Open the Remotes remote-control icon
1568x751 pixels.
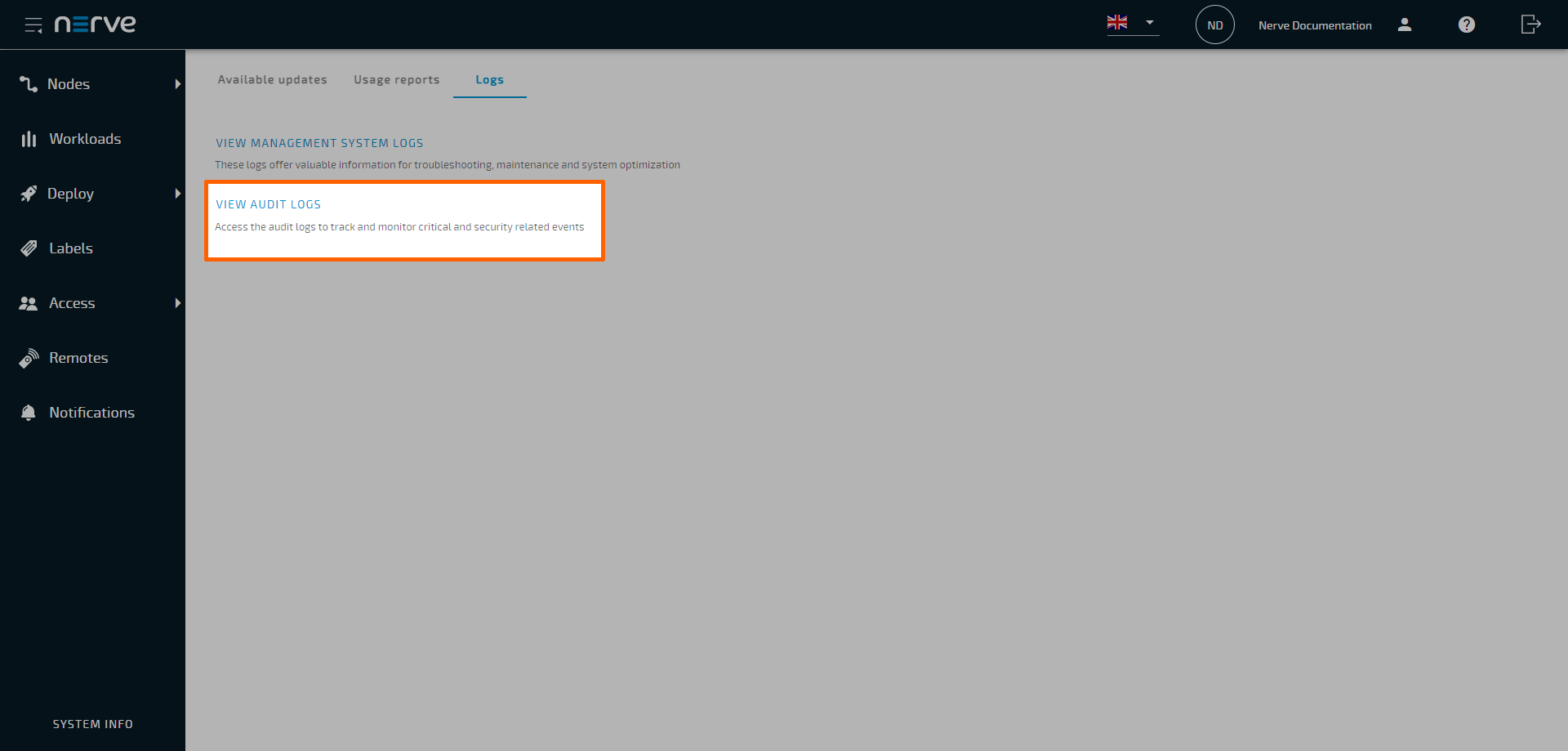[29, 357]
